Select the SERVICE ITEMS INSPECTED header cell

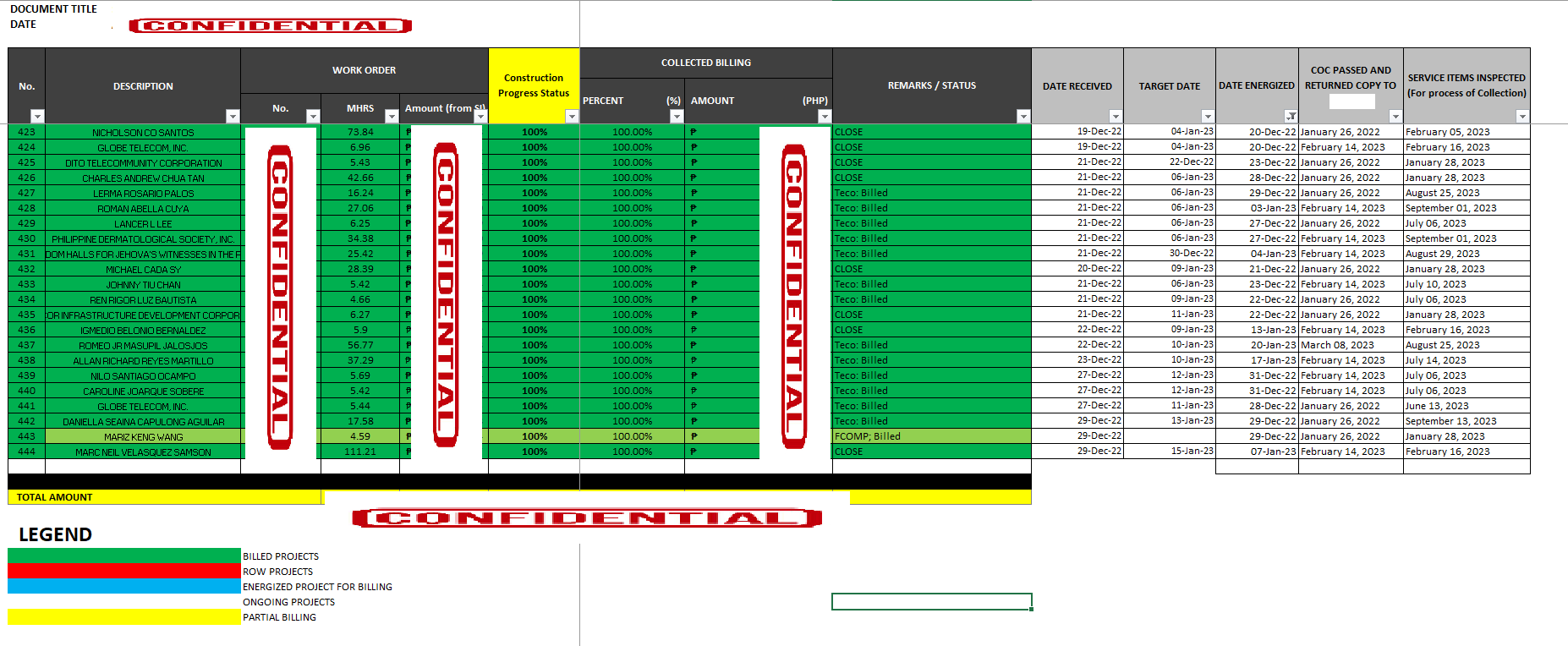point(1467,85)
